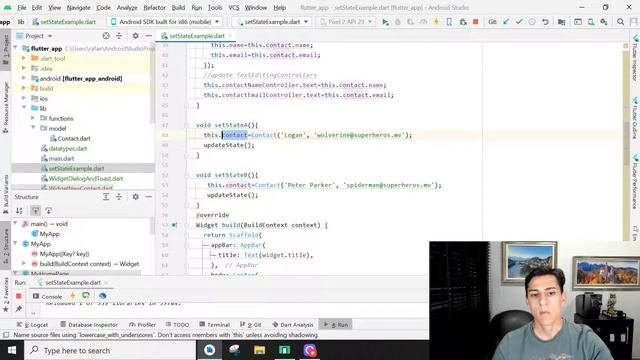Open Project Structure folder icon in toolbar
The image size is (640, 360).
tap(562, 22)
